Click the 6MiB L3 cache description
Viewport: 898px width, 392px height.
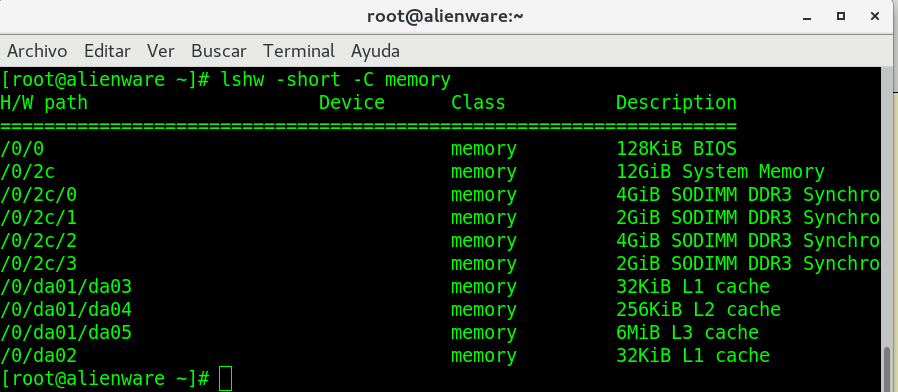coord(687,332)
